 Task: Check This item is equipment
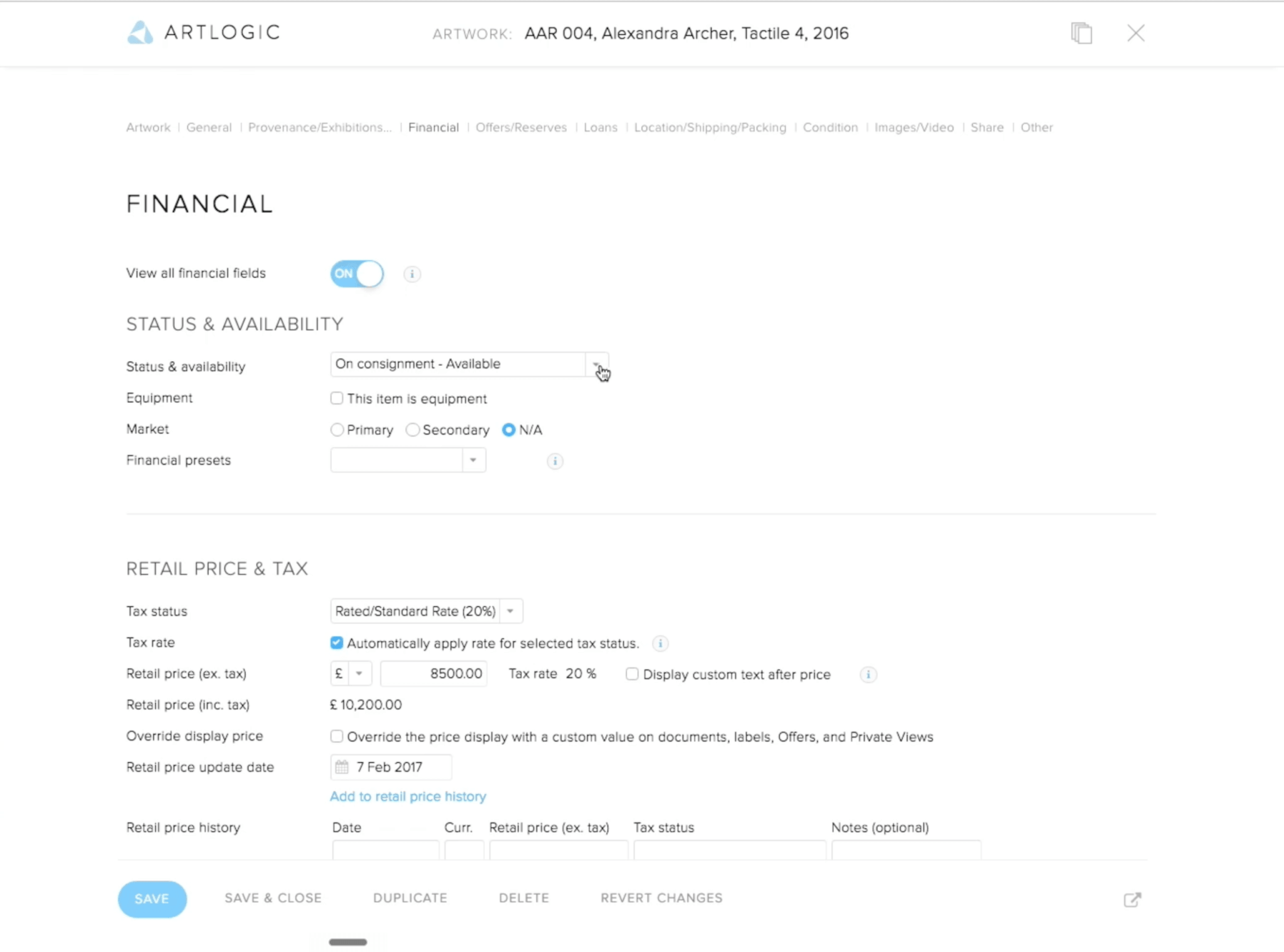[x=337, y=399]
